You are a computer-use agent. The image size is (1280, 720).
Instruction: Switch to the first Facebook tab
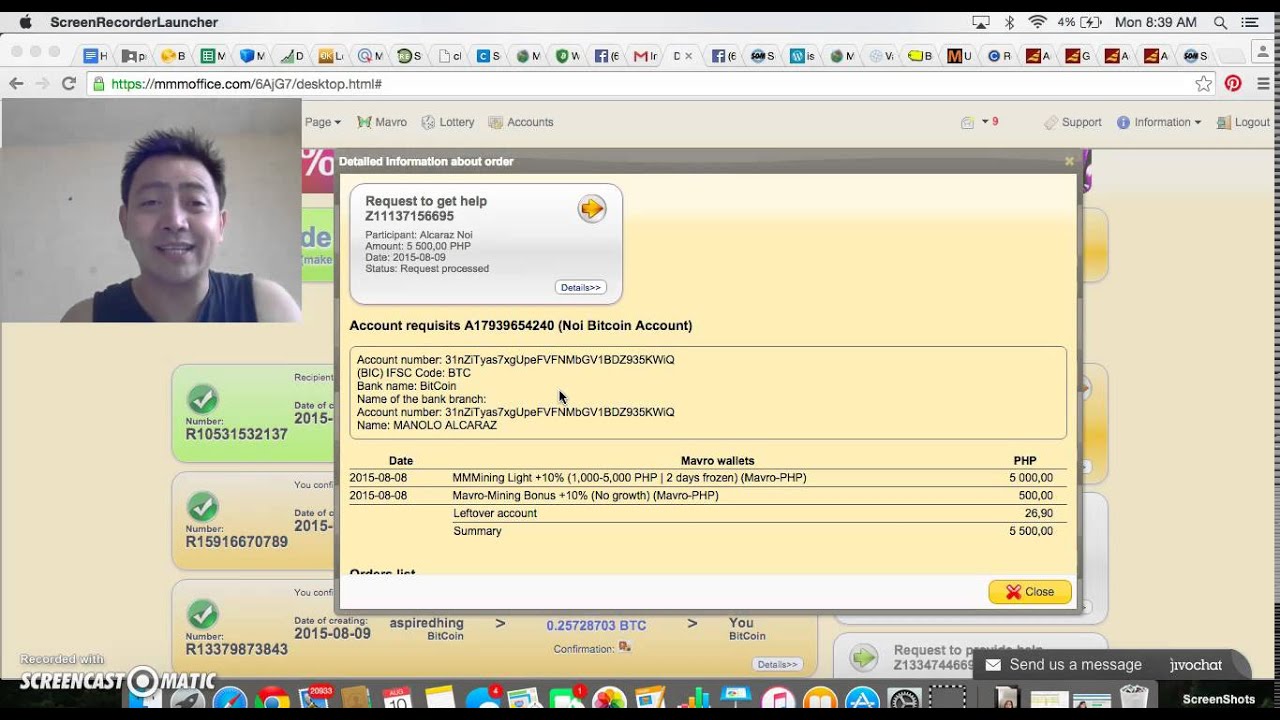pos(607,56)
